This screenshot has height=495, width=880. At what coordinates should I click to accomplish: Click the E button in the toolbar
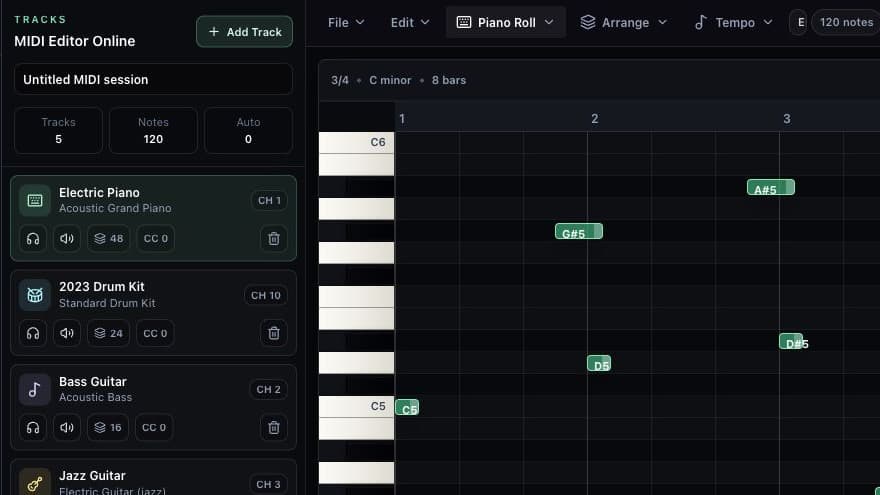coord(798,22)
